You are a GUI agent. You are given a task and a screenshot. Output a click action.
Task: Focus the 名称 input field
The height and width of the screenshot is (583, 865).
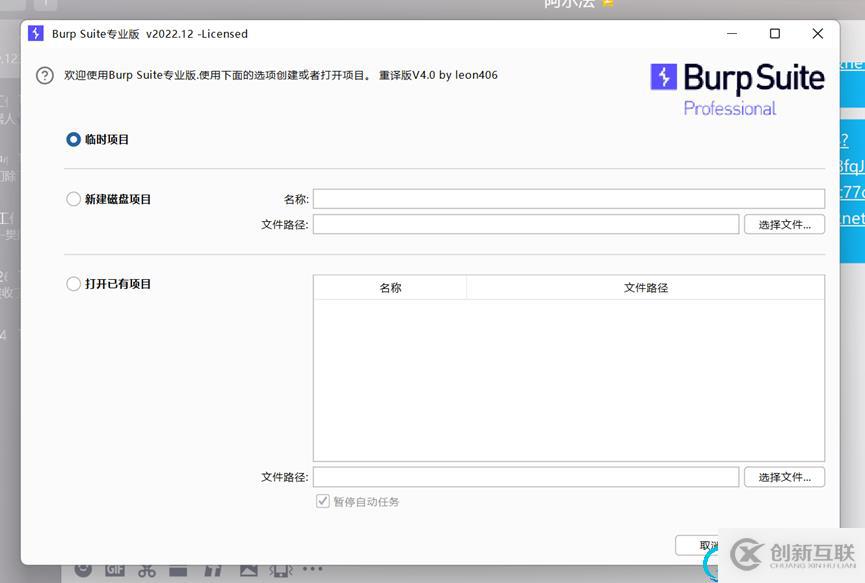point(569,199)
